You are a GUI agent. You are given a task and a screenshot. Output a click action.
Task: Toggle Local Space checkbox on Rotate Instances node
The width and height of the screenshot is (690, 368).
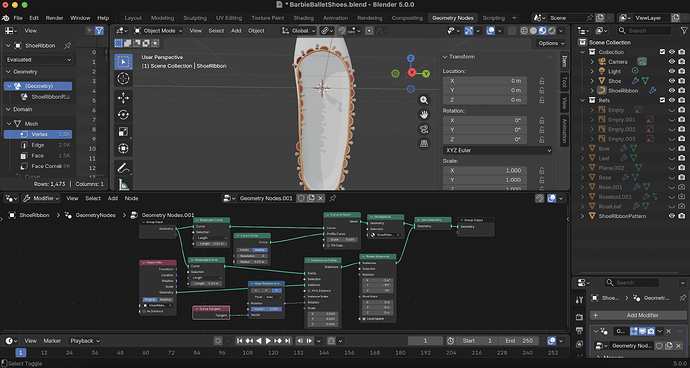click(x=363, y=318)
